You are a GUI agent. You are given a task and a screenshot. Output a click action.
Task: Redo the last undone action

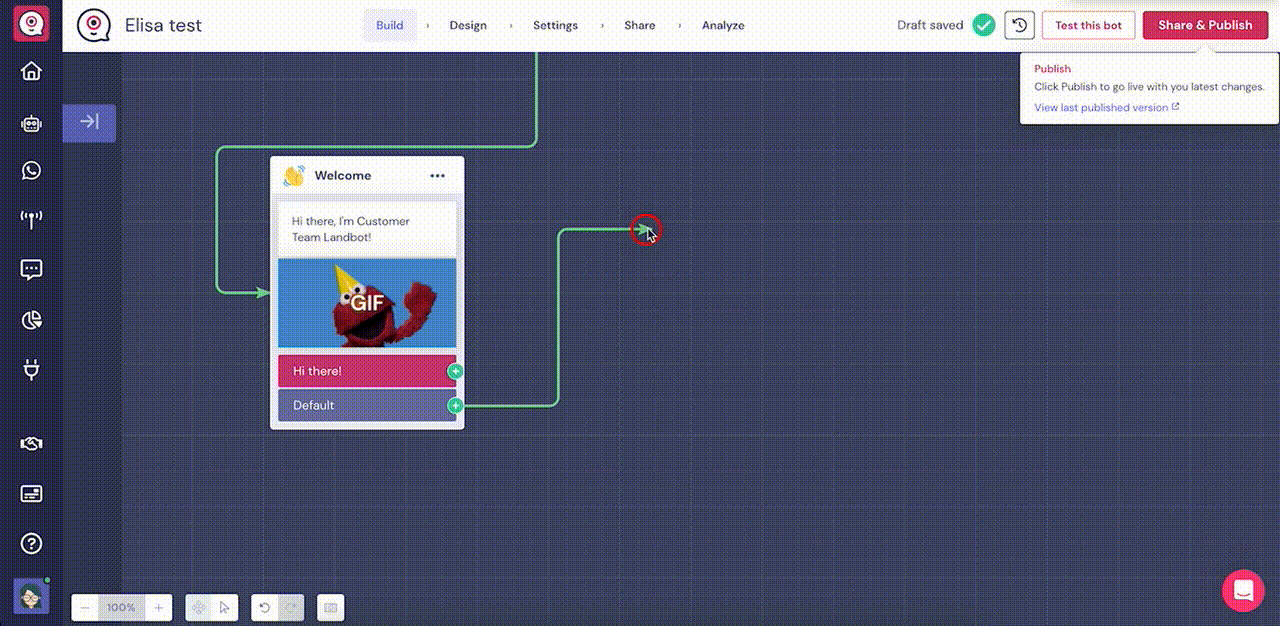tap(290, 607)
